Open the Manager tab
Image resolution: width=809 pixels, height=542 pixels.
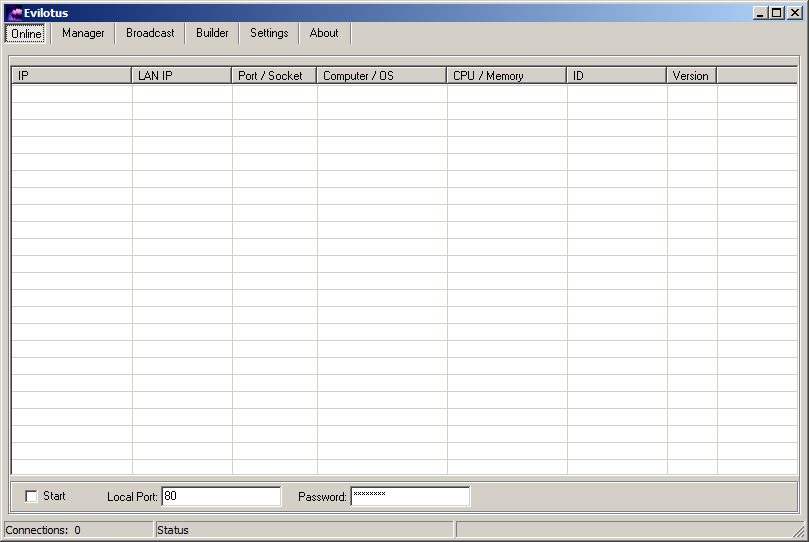click(x=83, y=33)
